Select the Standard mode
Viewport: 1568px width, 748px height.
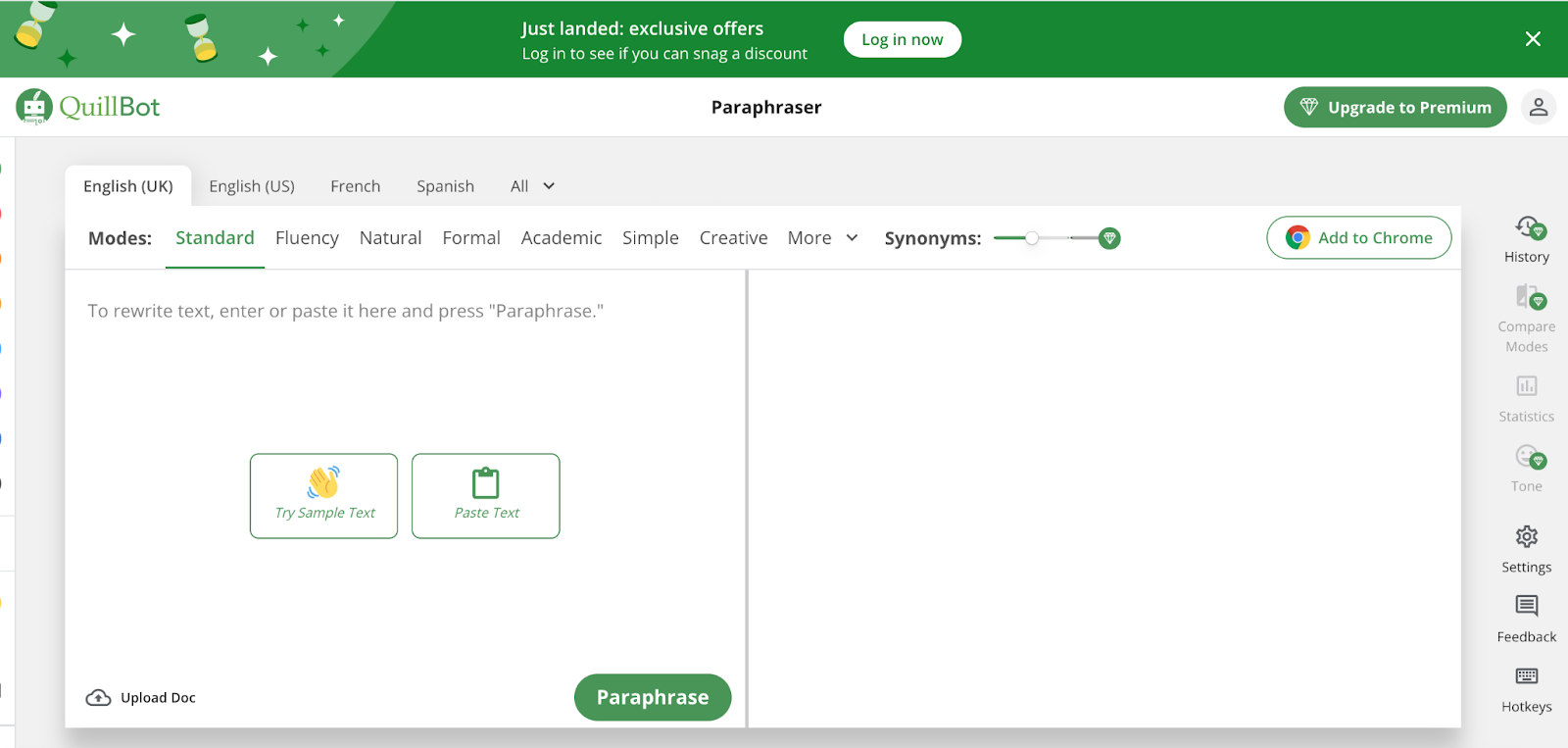pos(215,238)
